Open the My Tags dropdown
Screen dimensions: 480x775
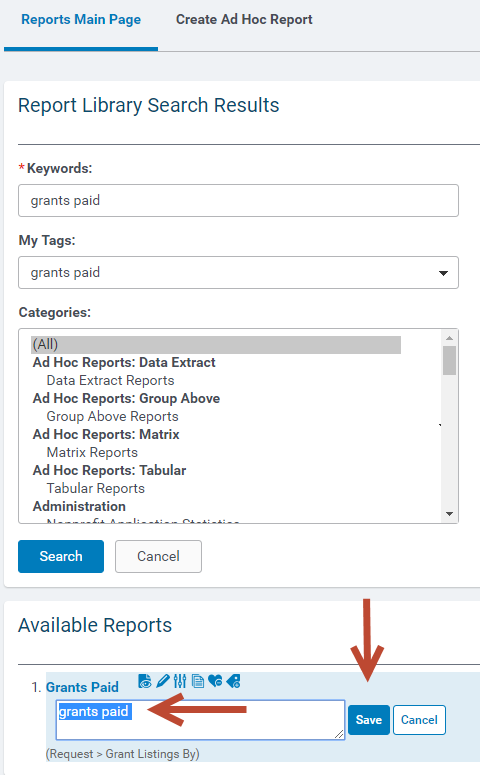[x=238, y=272]
